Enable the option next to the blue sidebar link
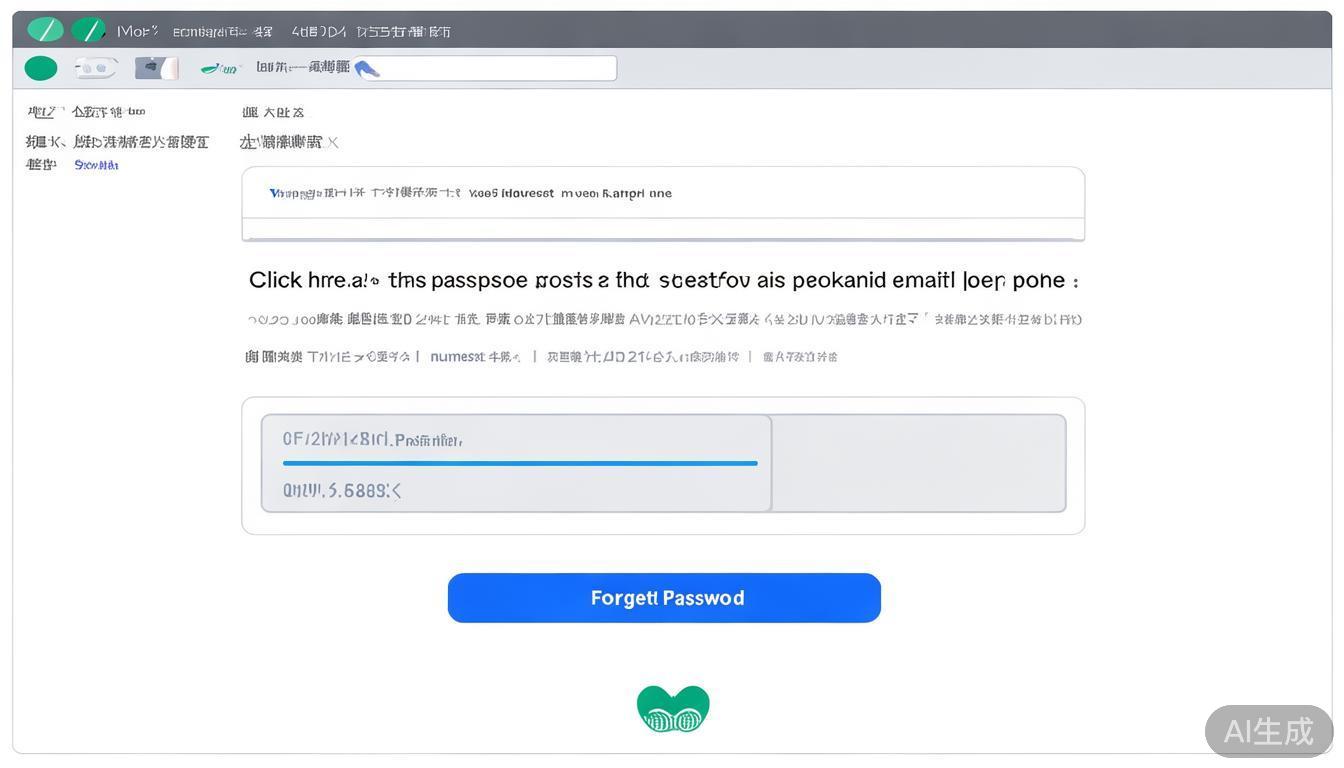This screenshot has width=1344, height=768. click(40, 163)
